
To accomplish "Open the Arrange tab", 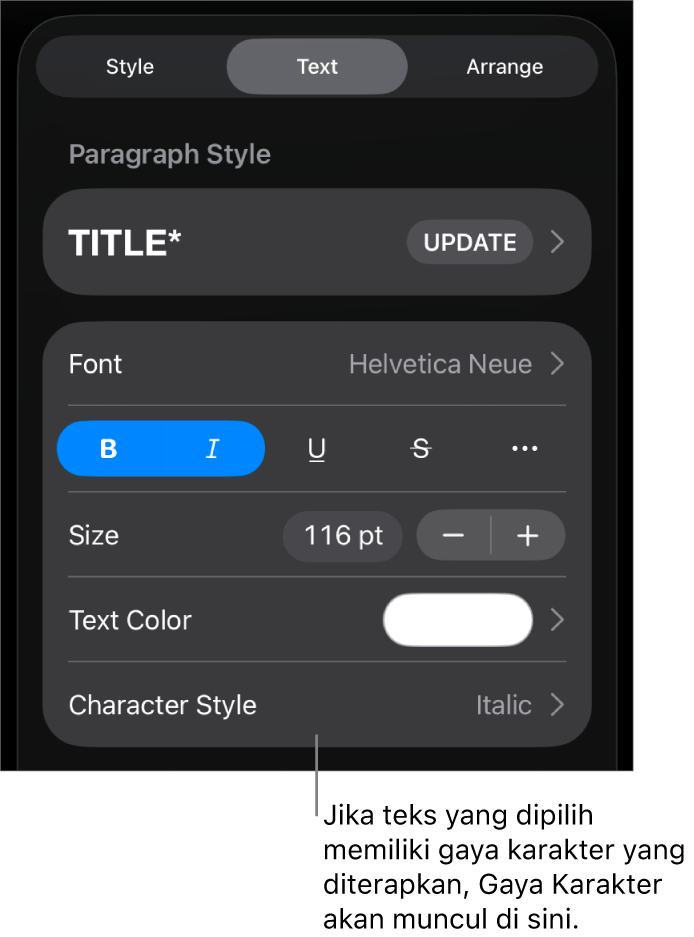I will pos(504,67).
